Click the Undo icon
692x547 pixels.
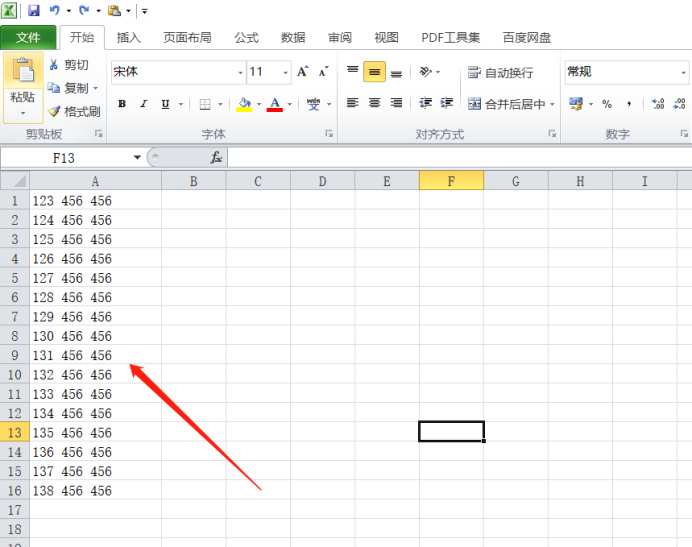pos(55,10)
